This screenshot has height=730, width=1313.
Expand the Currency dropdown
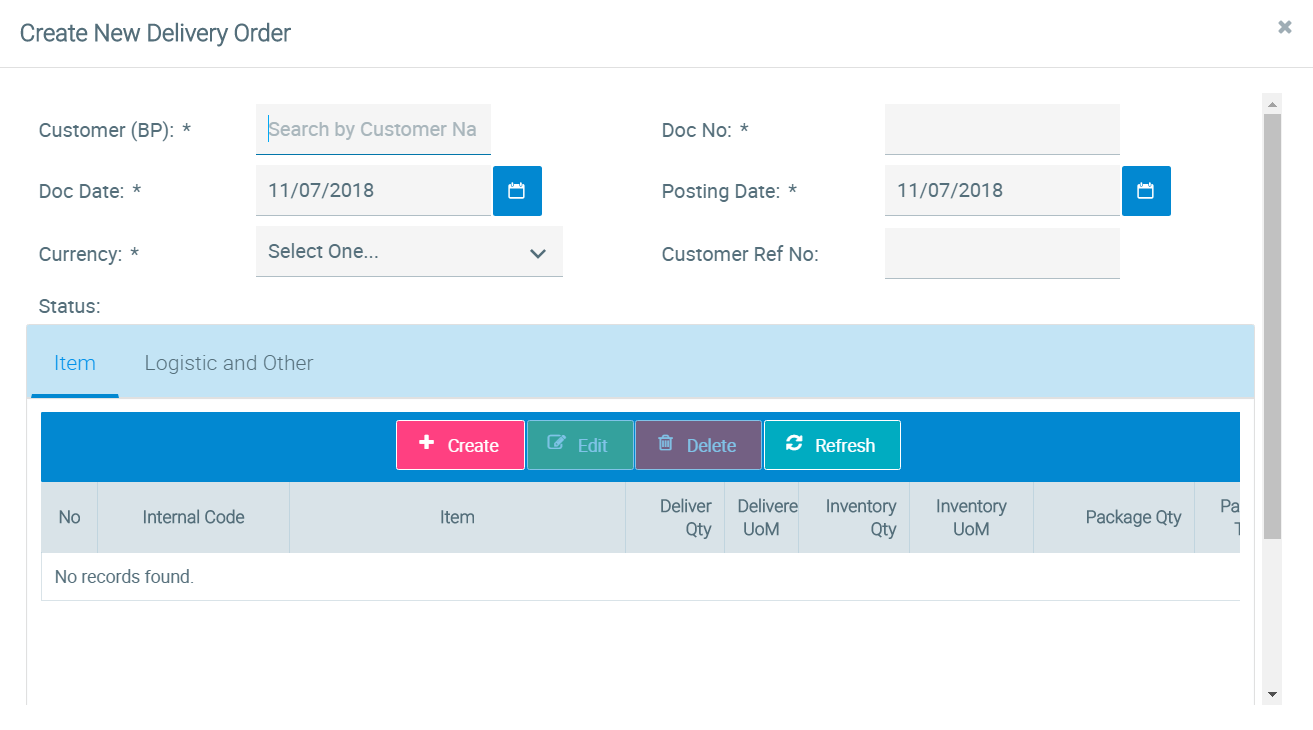(x=409, y=252)
